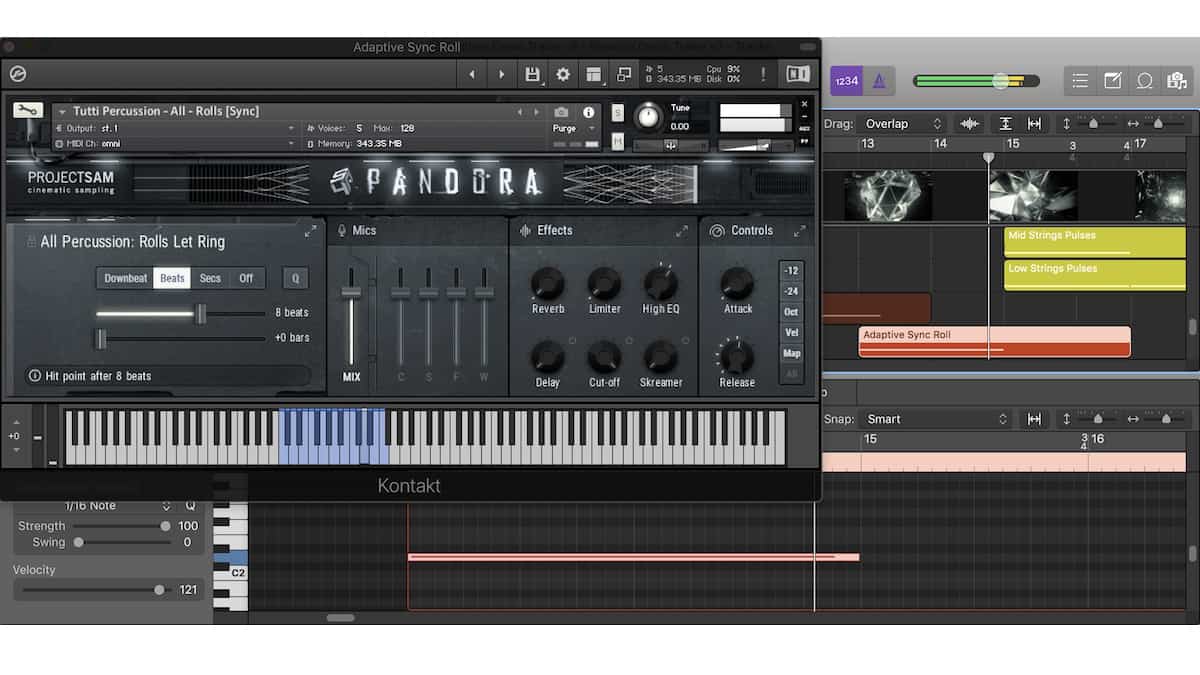Toggle the Vel control button

pos(791,333)
